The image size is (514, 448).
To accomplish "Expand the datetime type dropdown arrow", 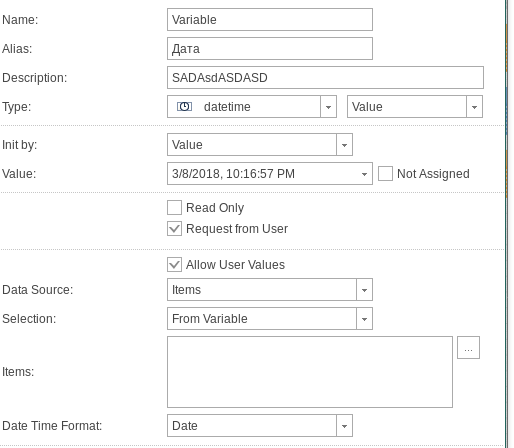I will 328,107.
